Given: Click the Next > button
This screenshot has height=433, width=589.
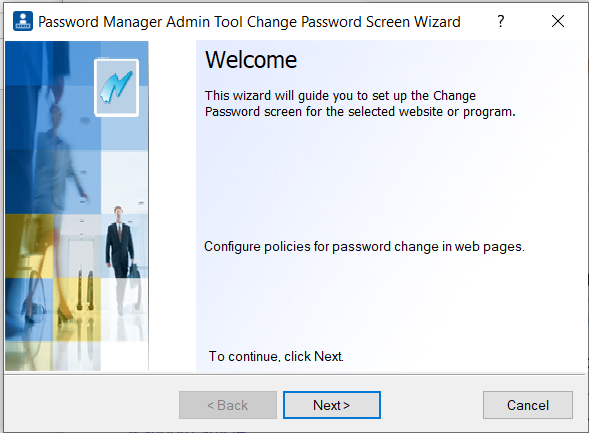Looking at the screenshot, I should pyautogui.click(x=332, y=405).
